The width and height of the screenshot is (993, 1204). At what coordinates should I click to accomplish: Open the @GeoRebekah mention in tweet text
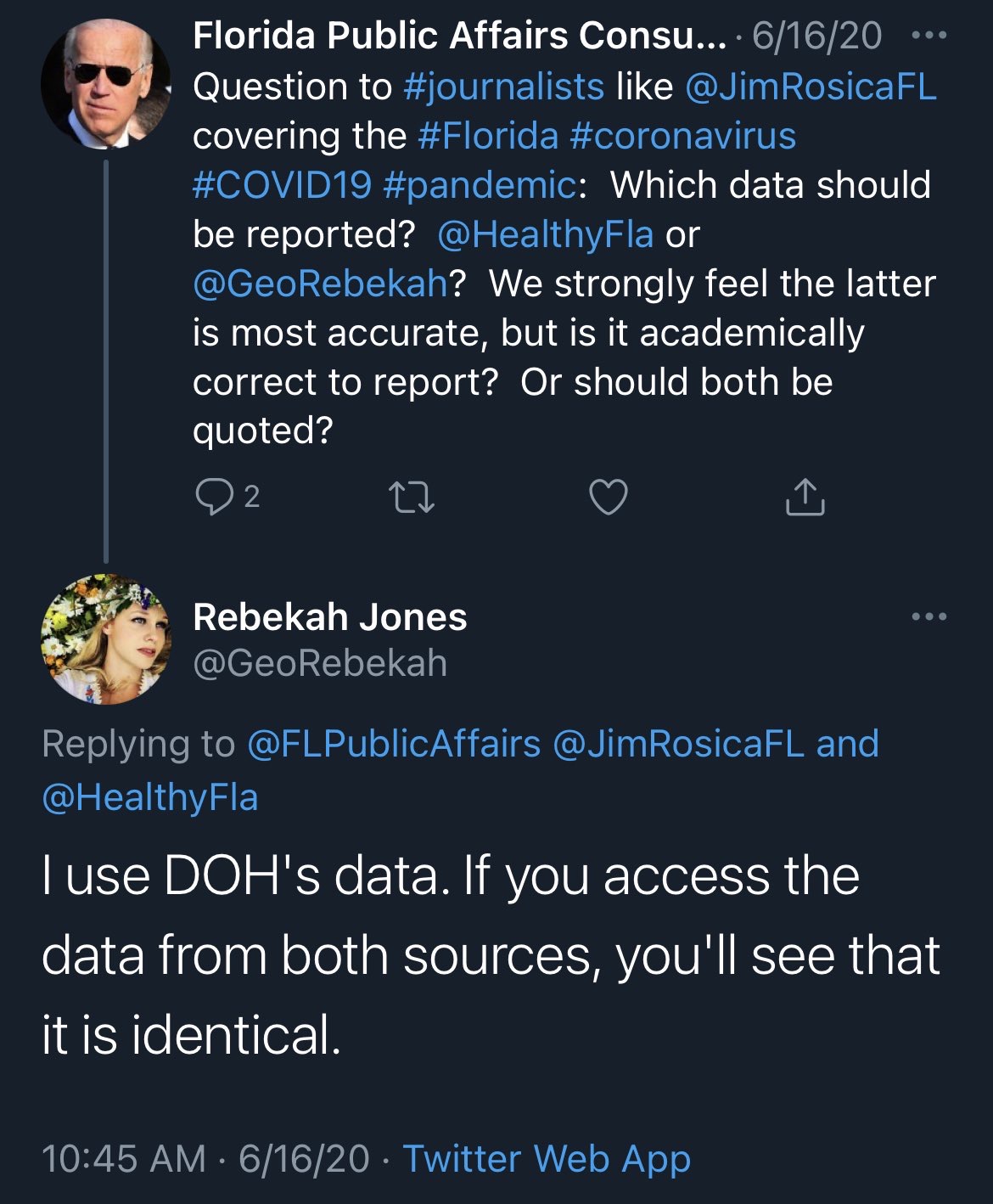320,284
